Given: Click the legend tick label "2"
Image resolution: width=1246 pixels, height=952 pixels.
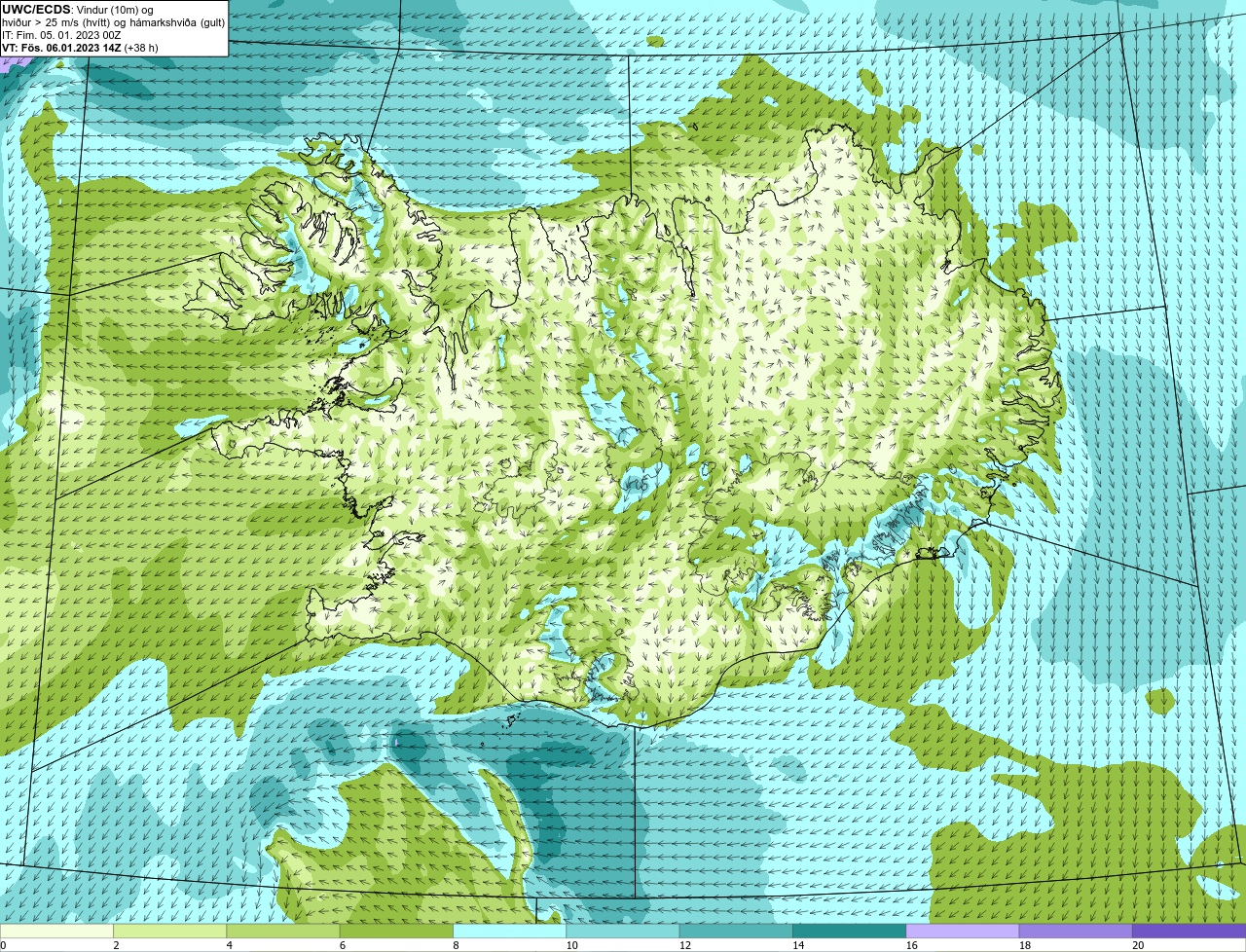Looking at the screenshot, I should (116, 945).
